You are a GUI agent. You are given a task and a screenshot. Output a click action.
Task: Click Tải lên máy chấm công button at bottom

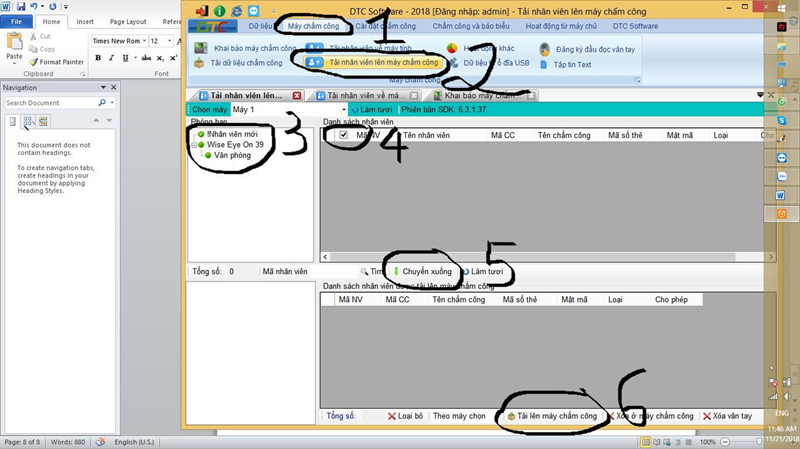pyautogui.click(x=552, y=415)
